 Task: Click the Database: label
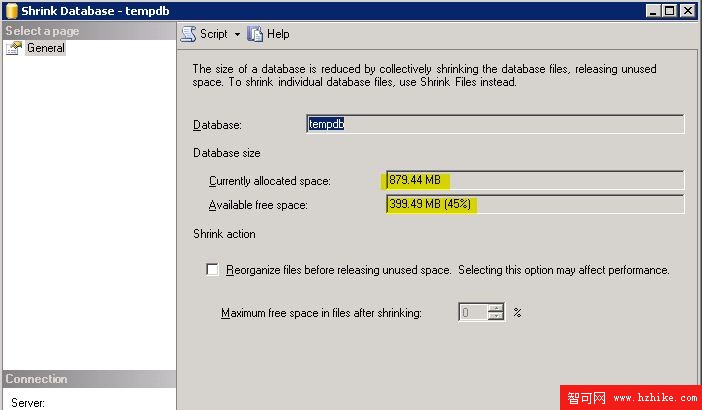tap(217, 125)
